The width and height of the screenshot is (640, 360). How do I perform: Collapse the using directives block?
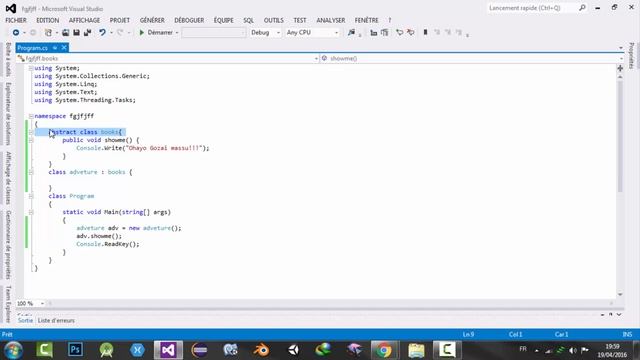(x=31, y=68)
